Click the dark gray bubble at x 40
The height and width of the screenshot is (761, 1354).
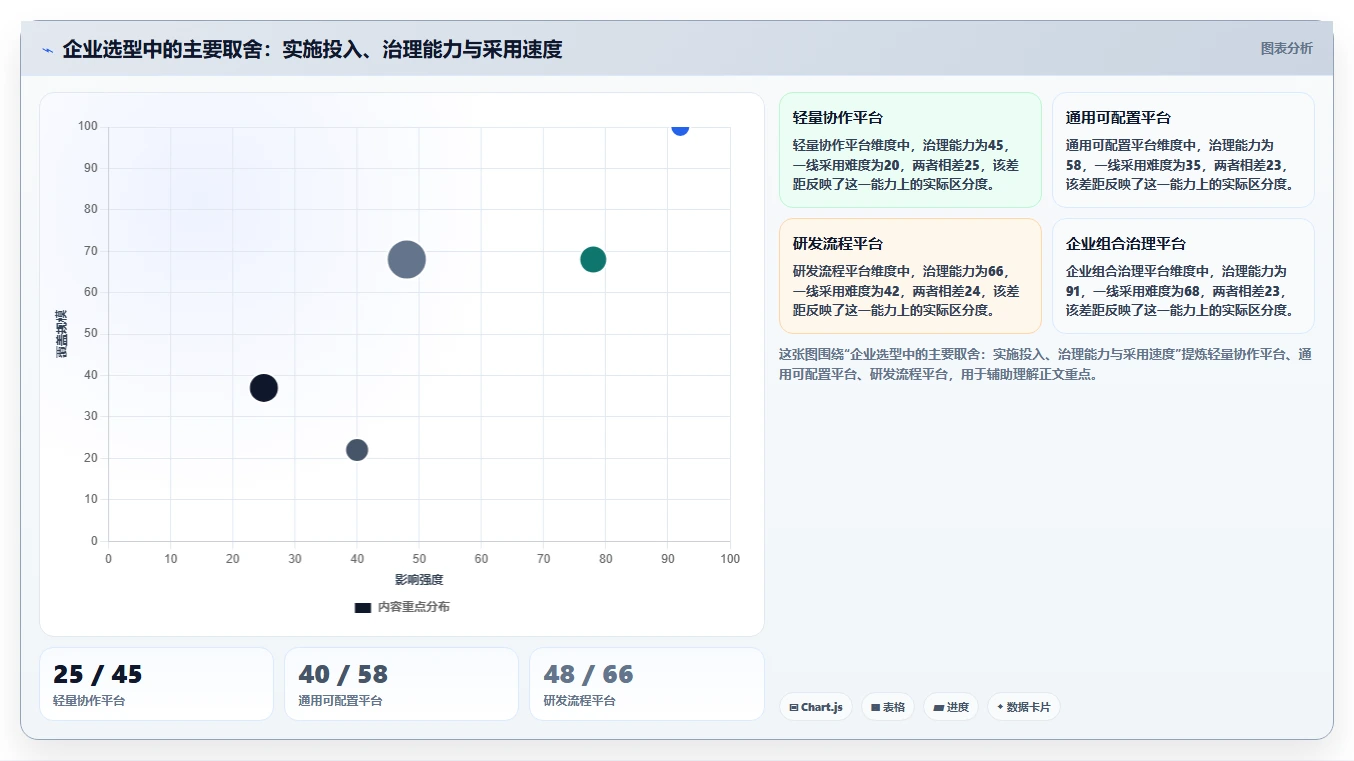(x=357, y=450)
